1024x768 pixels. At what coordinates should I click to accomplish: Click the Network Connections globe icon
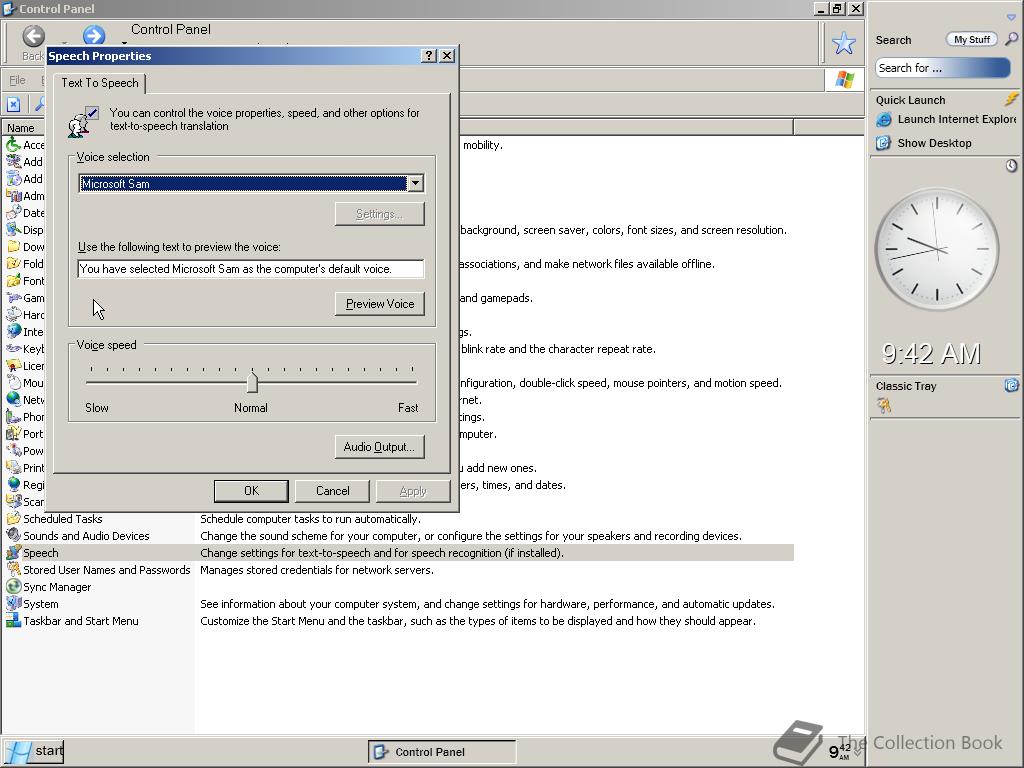pos(13,399)
